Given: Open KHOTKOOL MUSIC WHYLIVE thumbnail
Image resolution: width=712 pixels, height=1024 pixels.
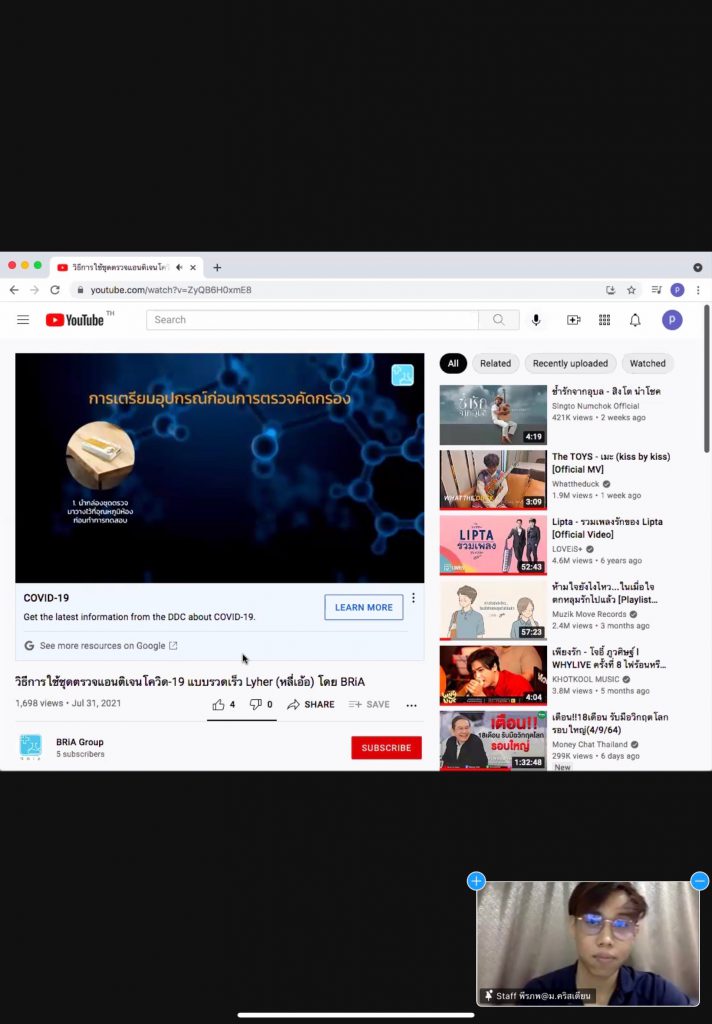Looking at the screenshot, I should [x=493, y=675].
